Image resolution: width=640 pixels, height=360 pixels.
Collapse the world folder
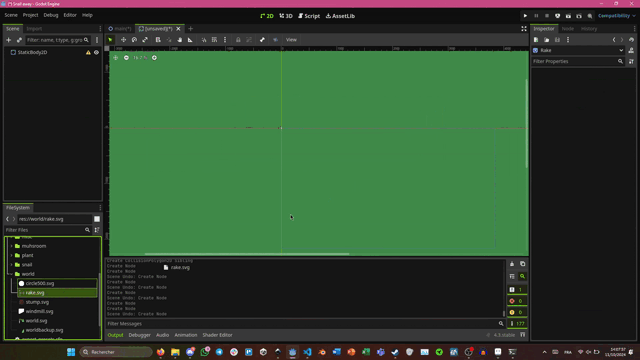[11, 274]
